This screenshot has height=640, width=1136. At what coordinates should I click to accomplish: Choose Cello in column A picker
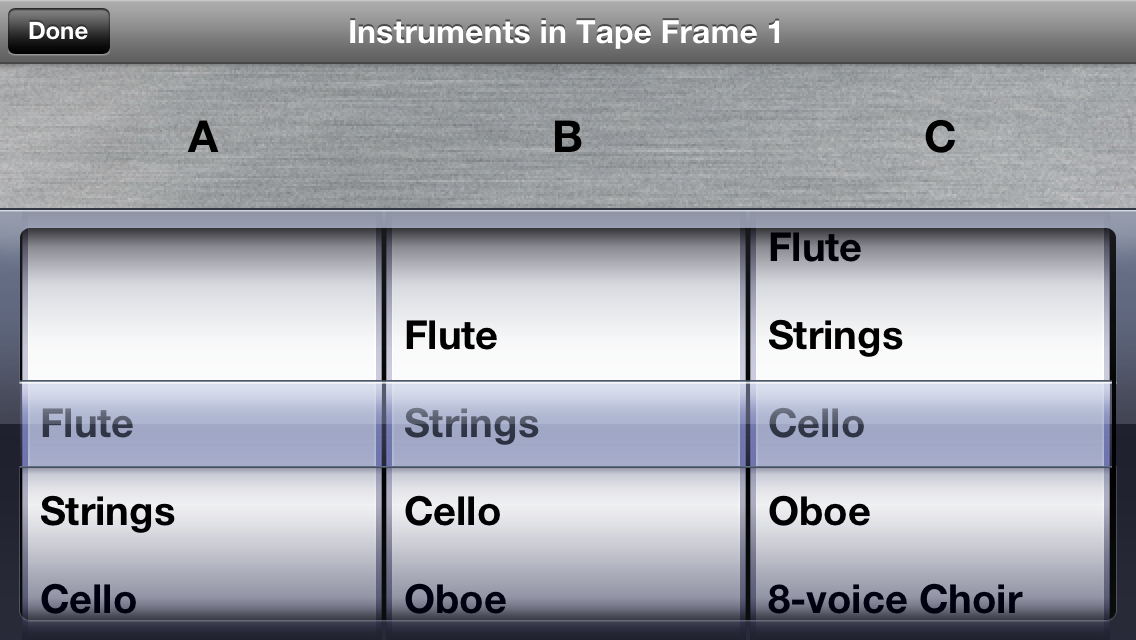click(x=88, y=599)
